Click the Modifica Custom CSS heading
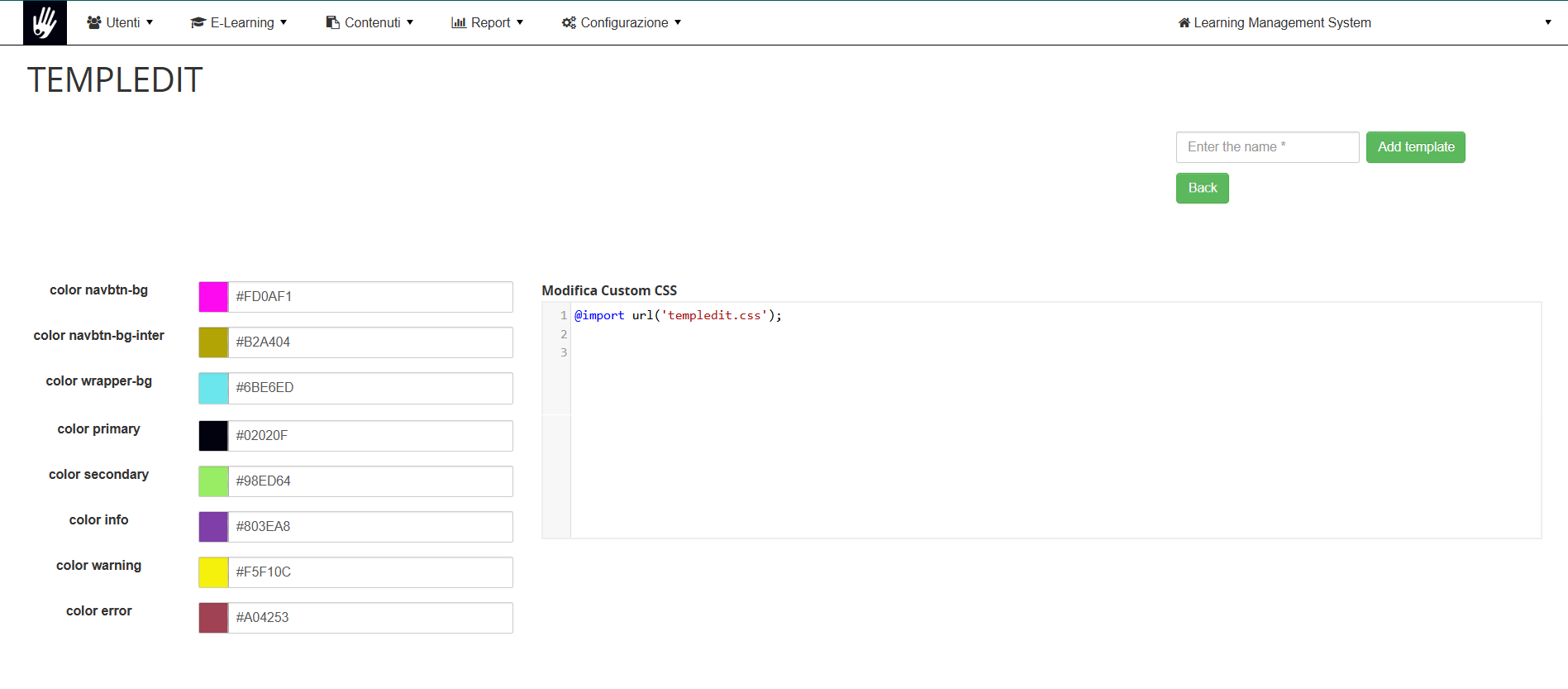The height and width of the screenshot is (689, 1568). click(x=609, y=291)
